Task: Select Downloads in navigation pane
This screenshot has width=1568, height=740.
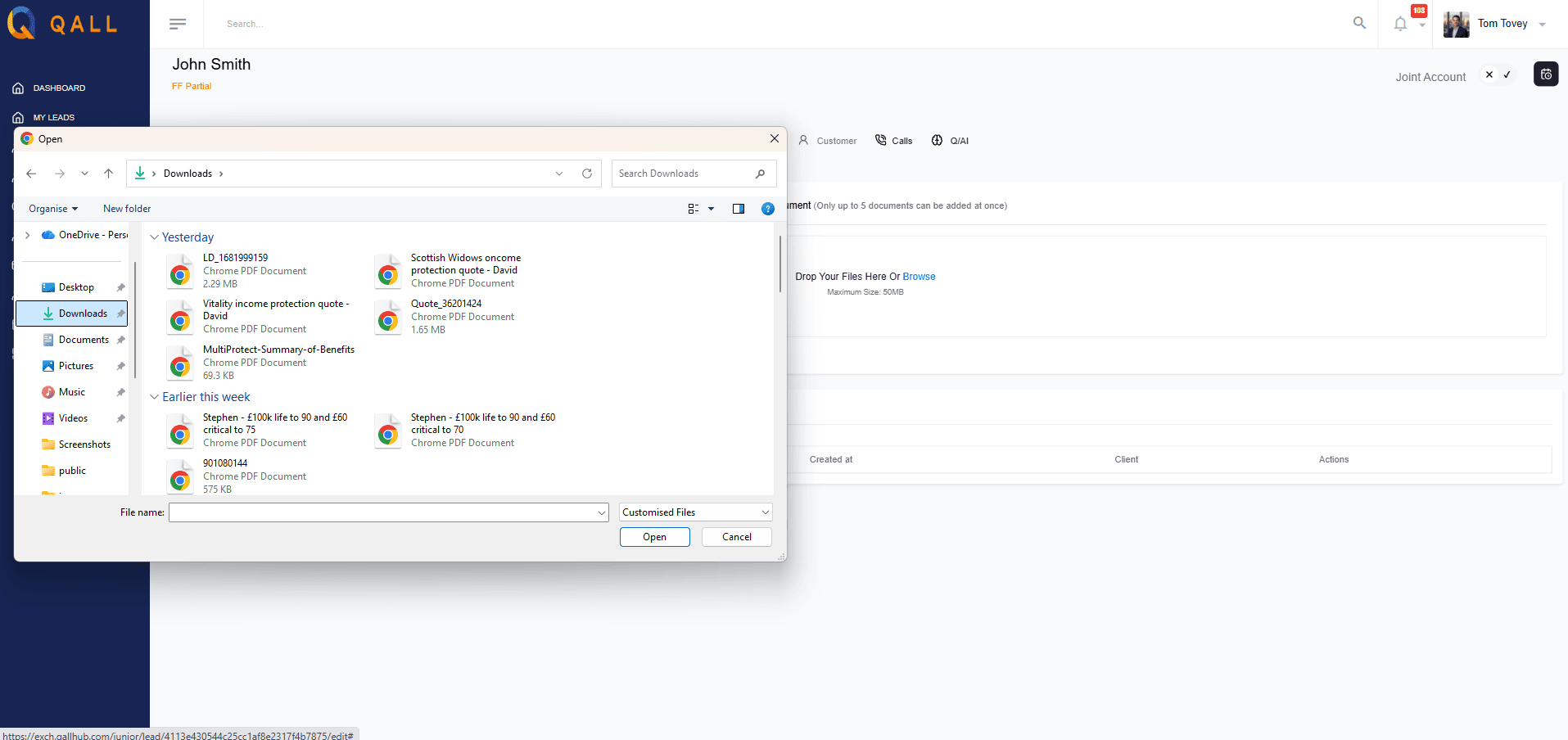Action: [72, 314]
